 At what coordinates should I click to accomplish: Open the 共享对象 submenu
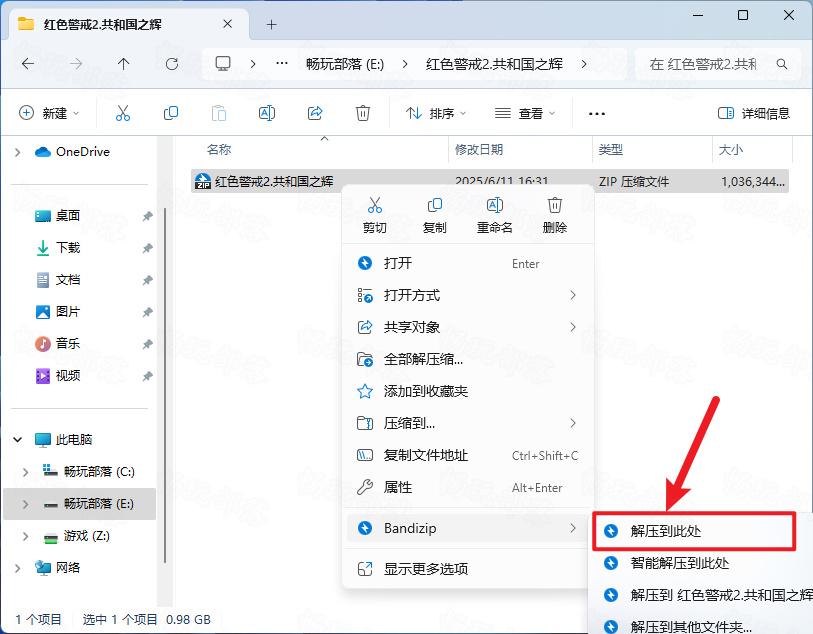pos(468,327)
